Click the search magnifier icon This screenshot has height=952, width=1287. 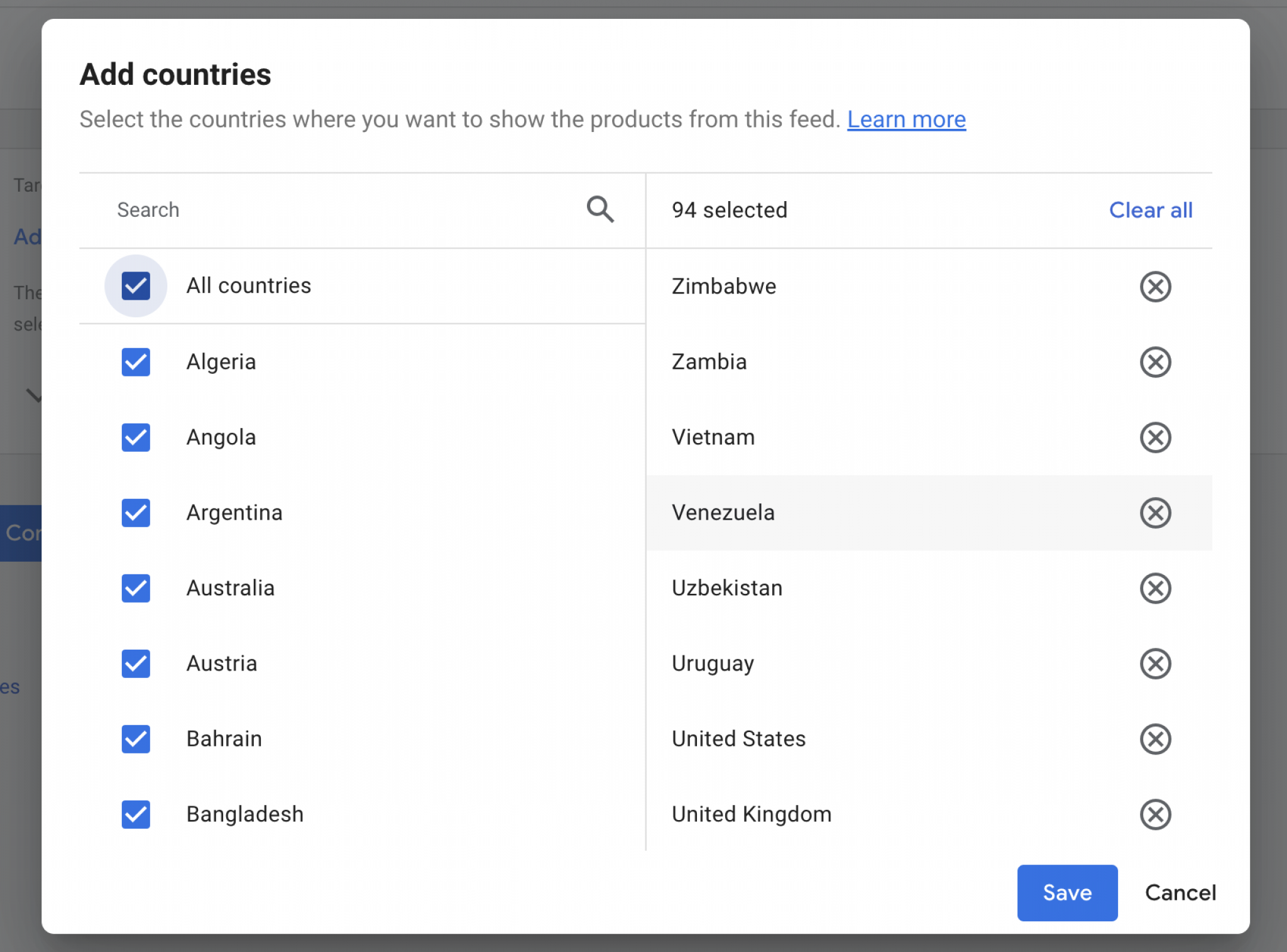coord(600,210)
